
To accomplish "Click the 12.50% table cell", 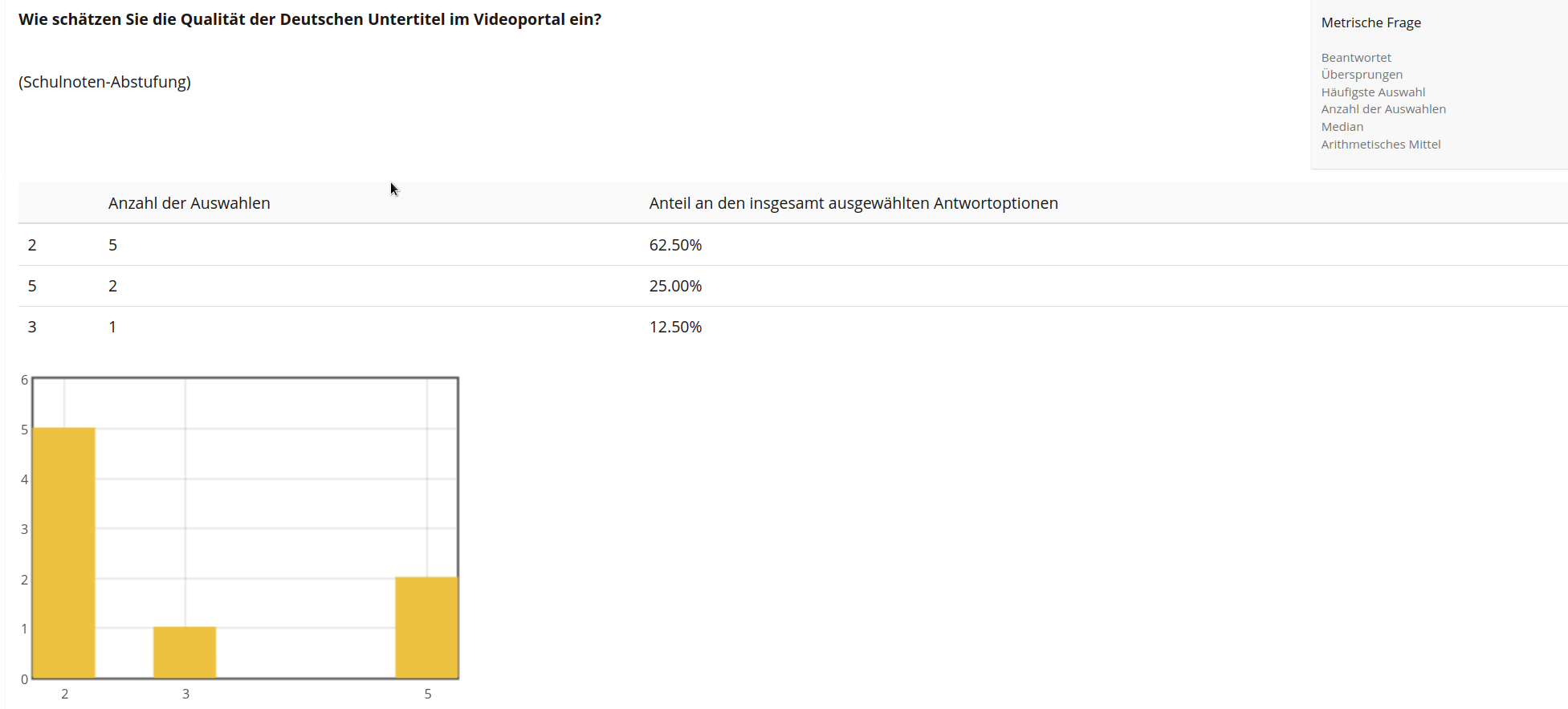I will (x=675, y=327).
